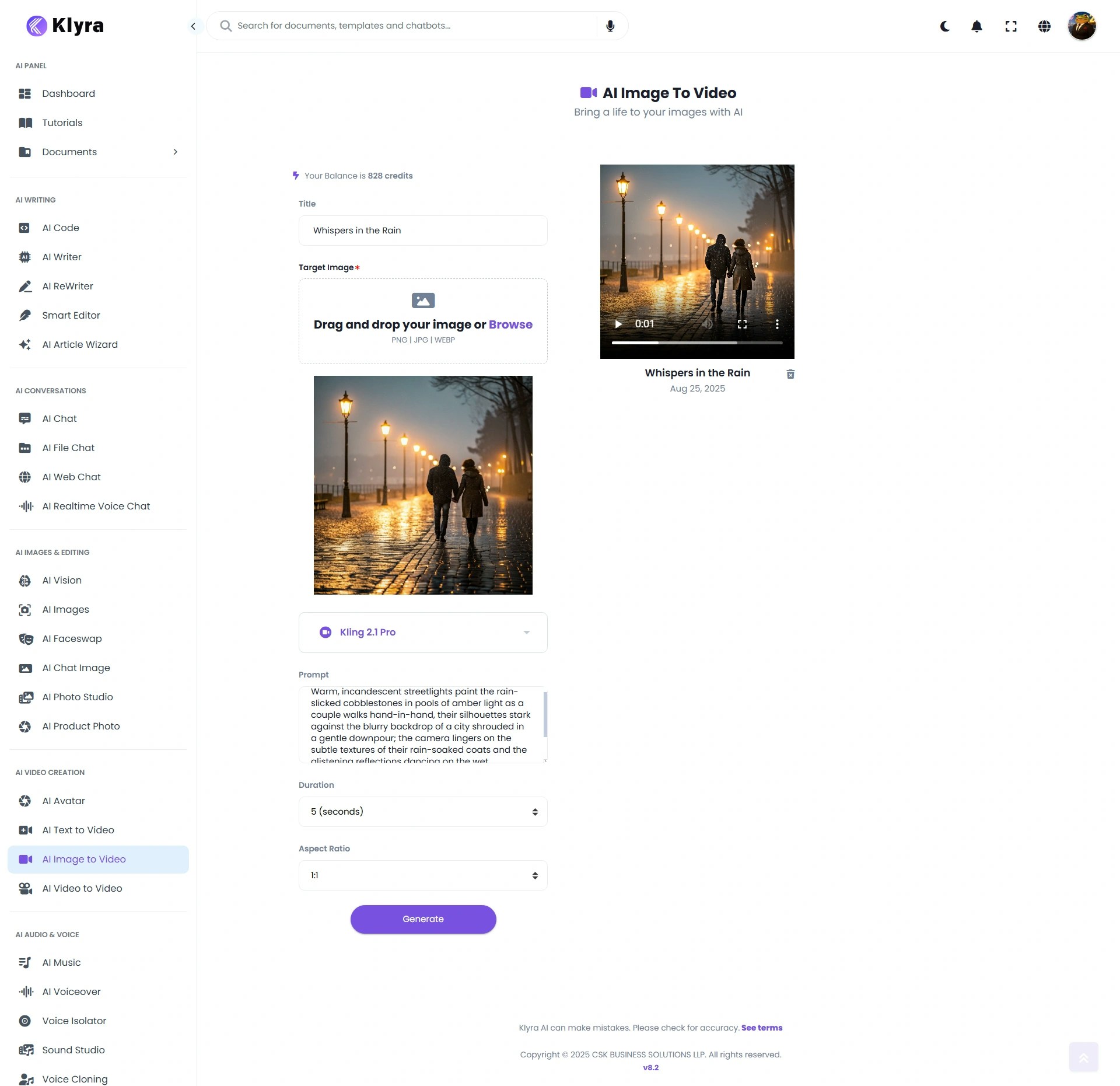
Task: Select AI Realtime Voice Chat
Action: tap(96, 506)
